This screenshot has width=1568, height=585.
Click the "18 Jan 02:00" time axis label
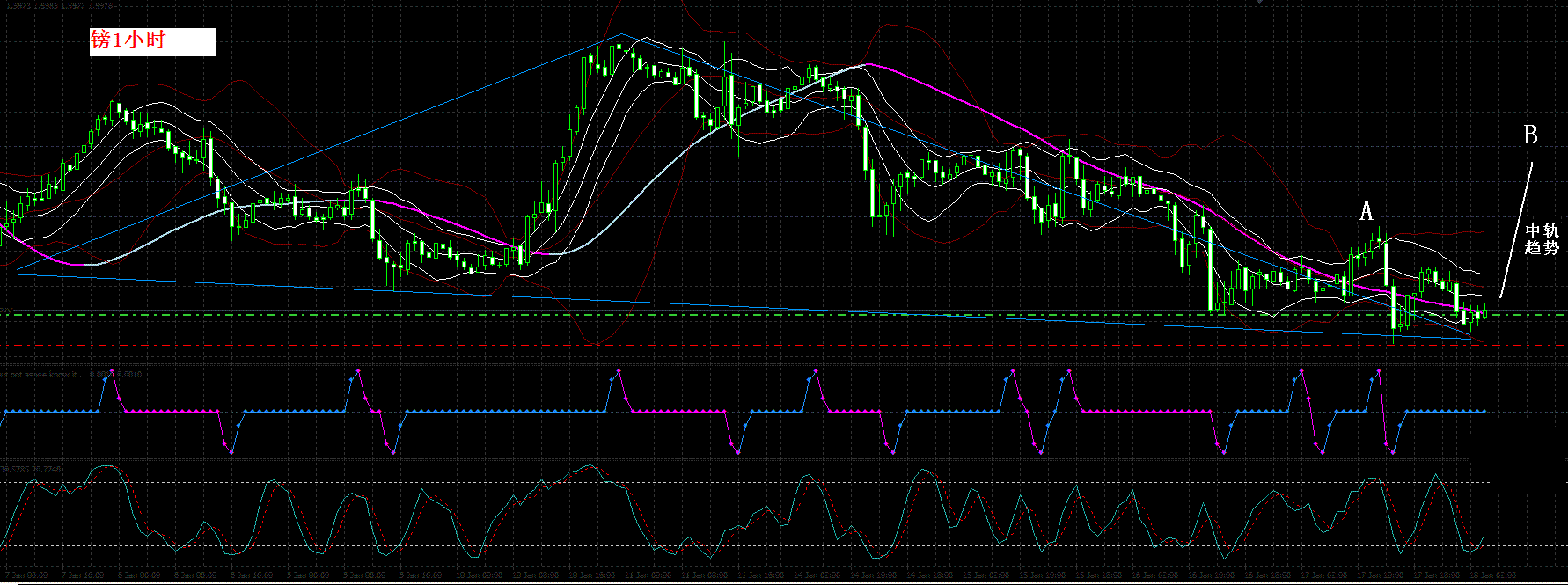tap(1493, 574)
